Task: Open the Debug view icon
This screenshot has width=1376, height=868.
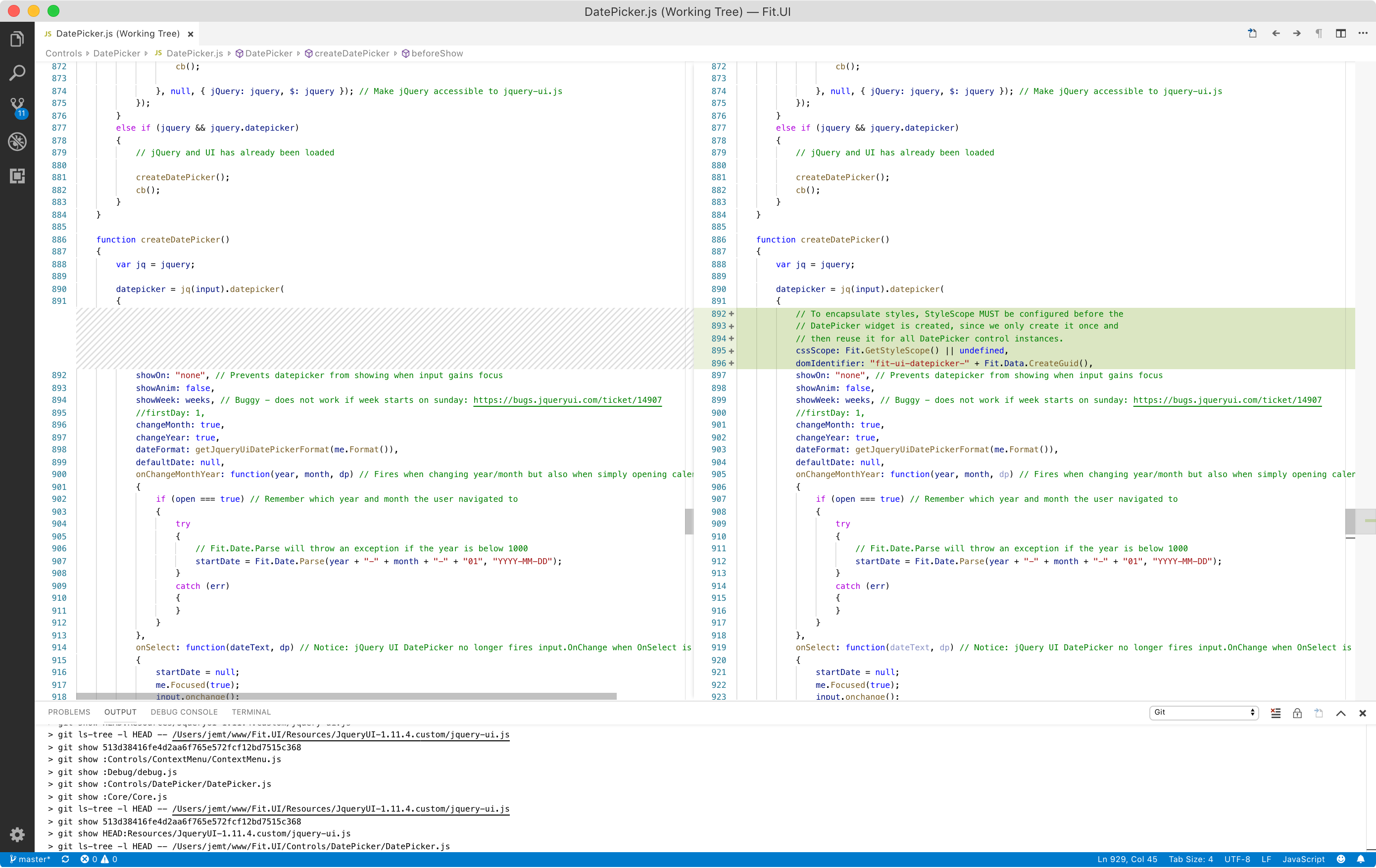Action: (x=17, y=141)
